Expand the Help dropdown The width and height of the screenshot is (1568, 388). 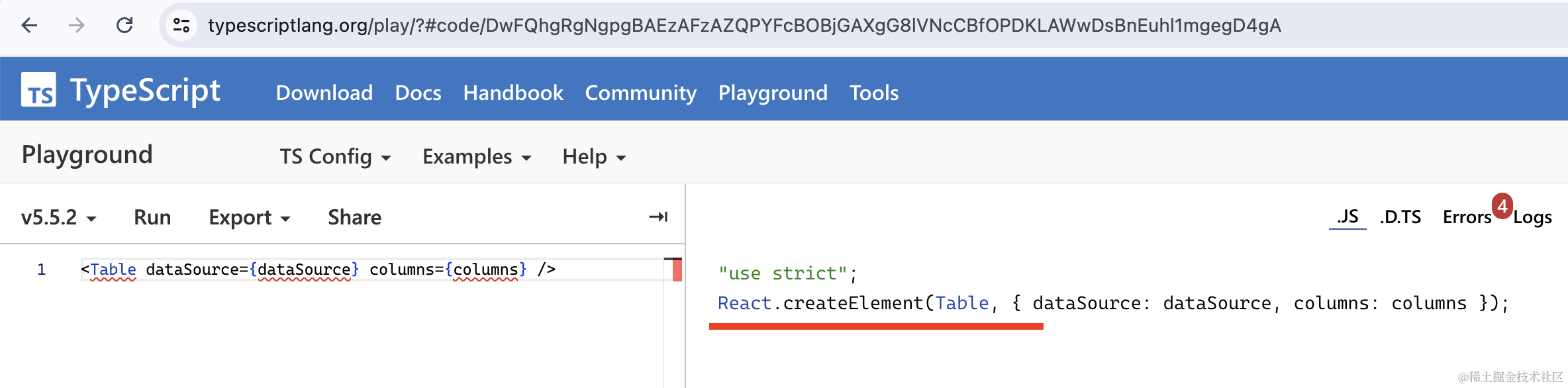[594, 156]
